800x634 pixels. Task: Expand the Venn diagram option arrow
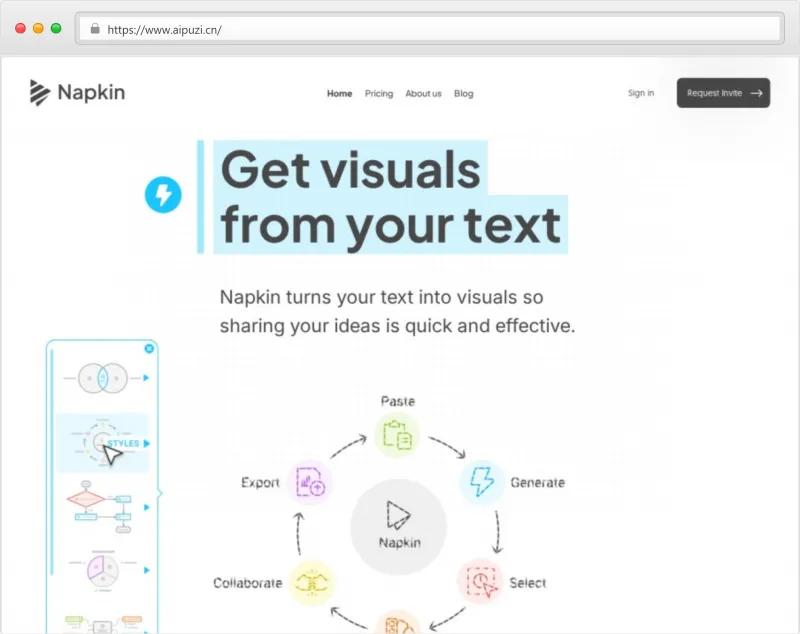click(146, 378)
